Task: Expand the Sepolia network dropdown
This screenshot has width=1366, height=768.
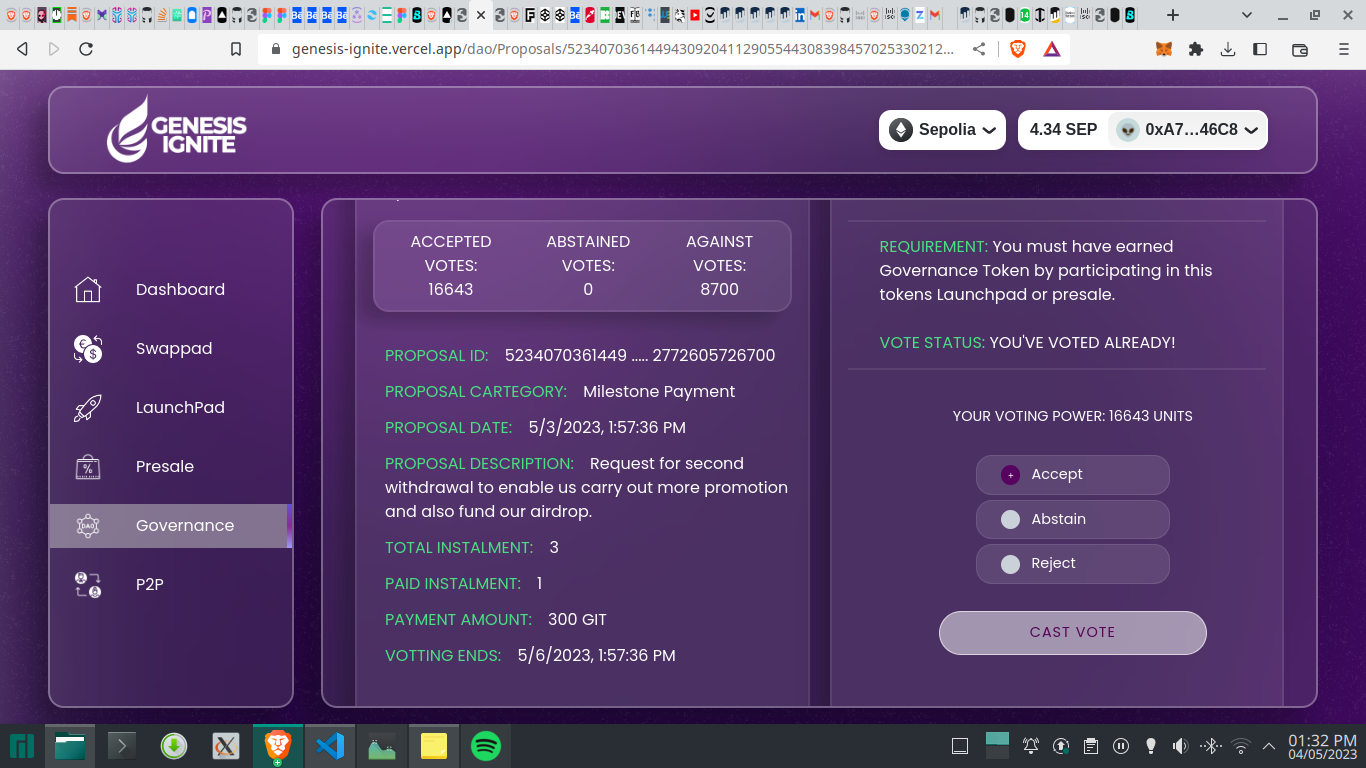Action: [x=942, y=130]
